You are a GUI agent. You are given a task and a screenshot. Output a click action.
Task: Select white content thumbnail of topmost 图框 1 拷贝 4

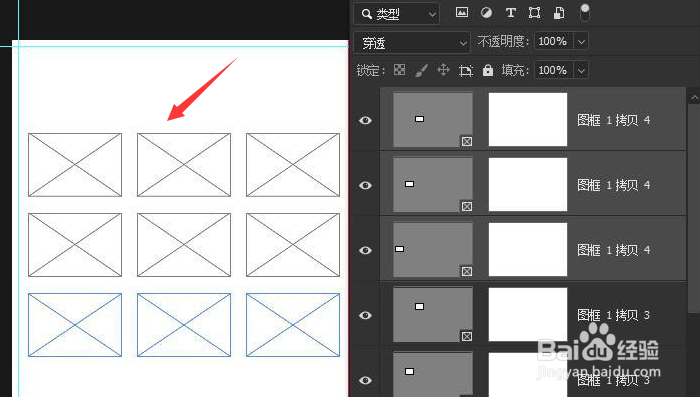pyautogui.click(x=528, y=119)
